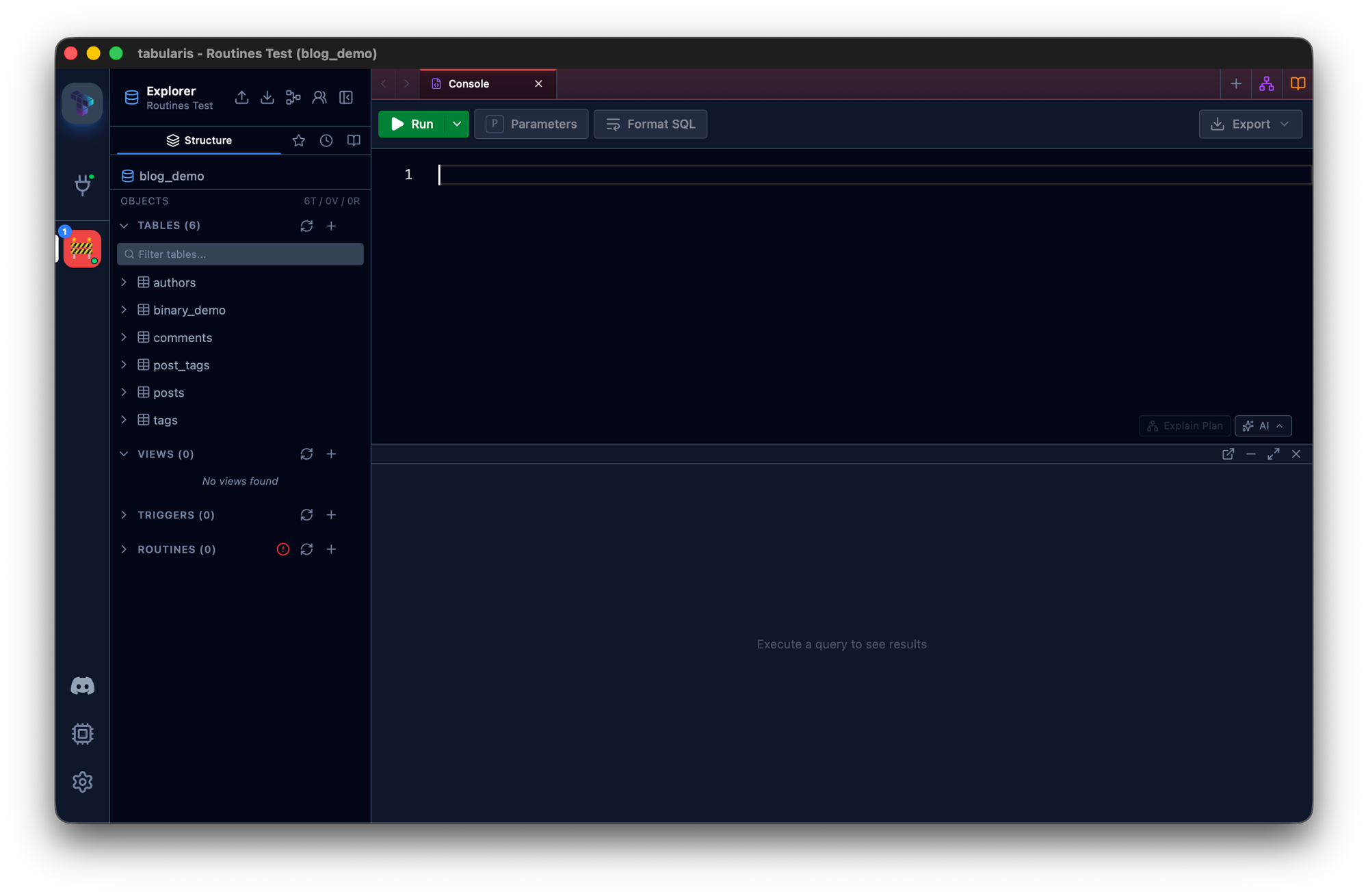
Task: Expand the TRIGGERS section
Action: coord(124,515)
